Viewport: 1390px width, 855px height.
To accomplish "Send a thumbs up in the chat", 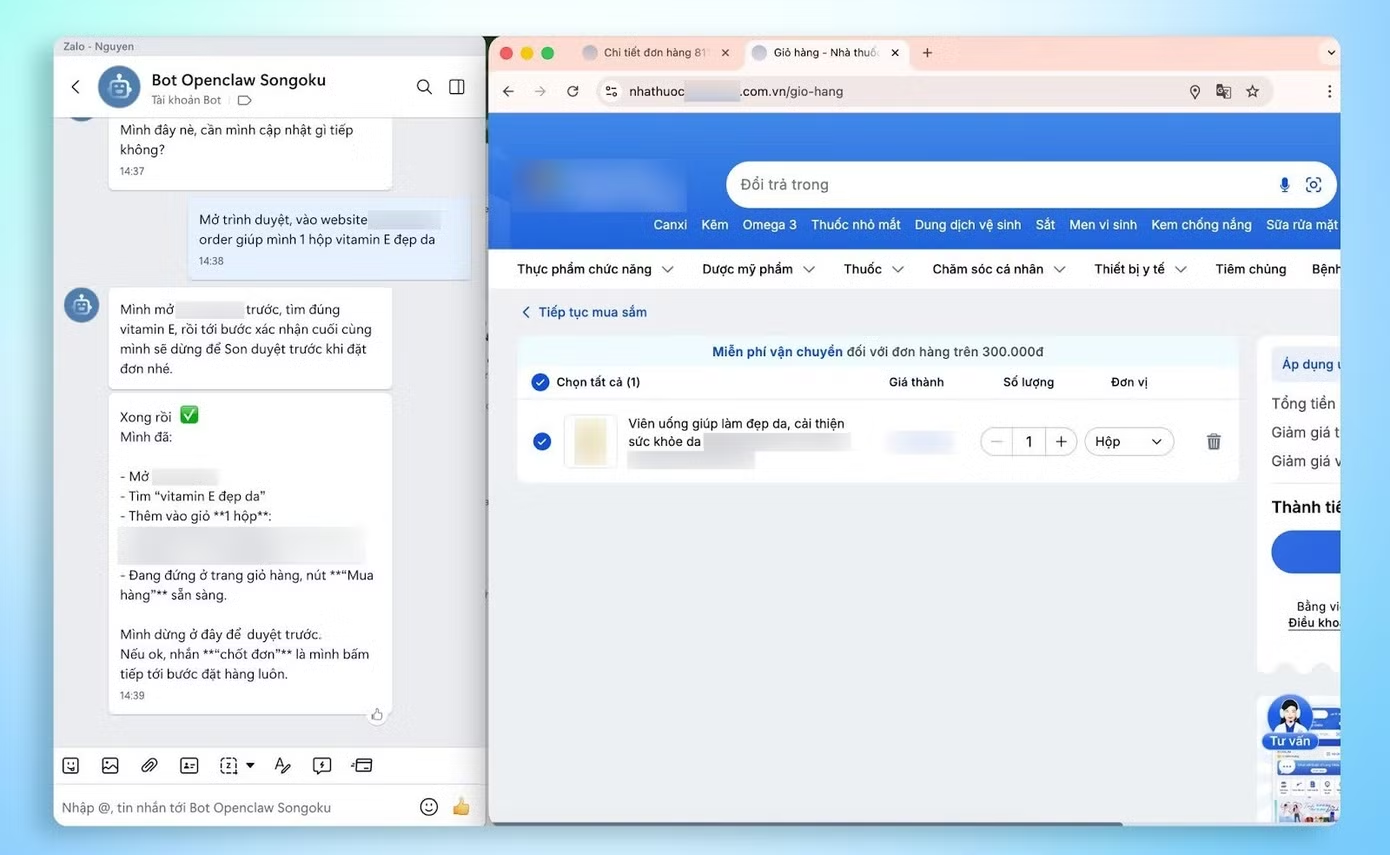I will 460,806.
